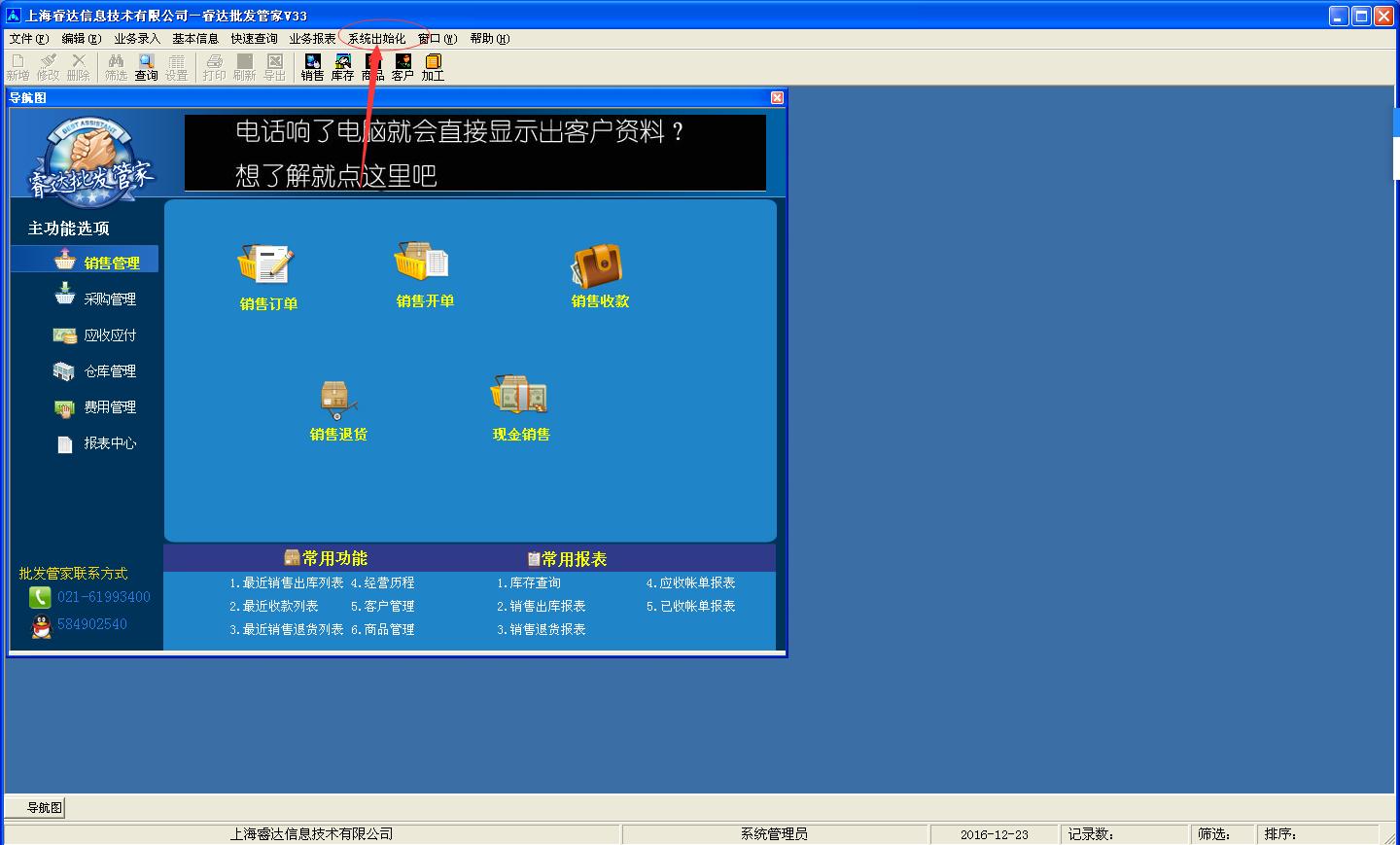Image resolution: width=1400 pixels, height=845 pixels.
Task: Click the 睿达批发管家 logo
Action: click(x=89, y=160)
